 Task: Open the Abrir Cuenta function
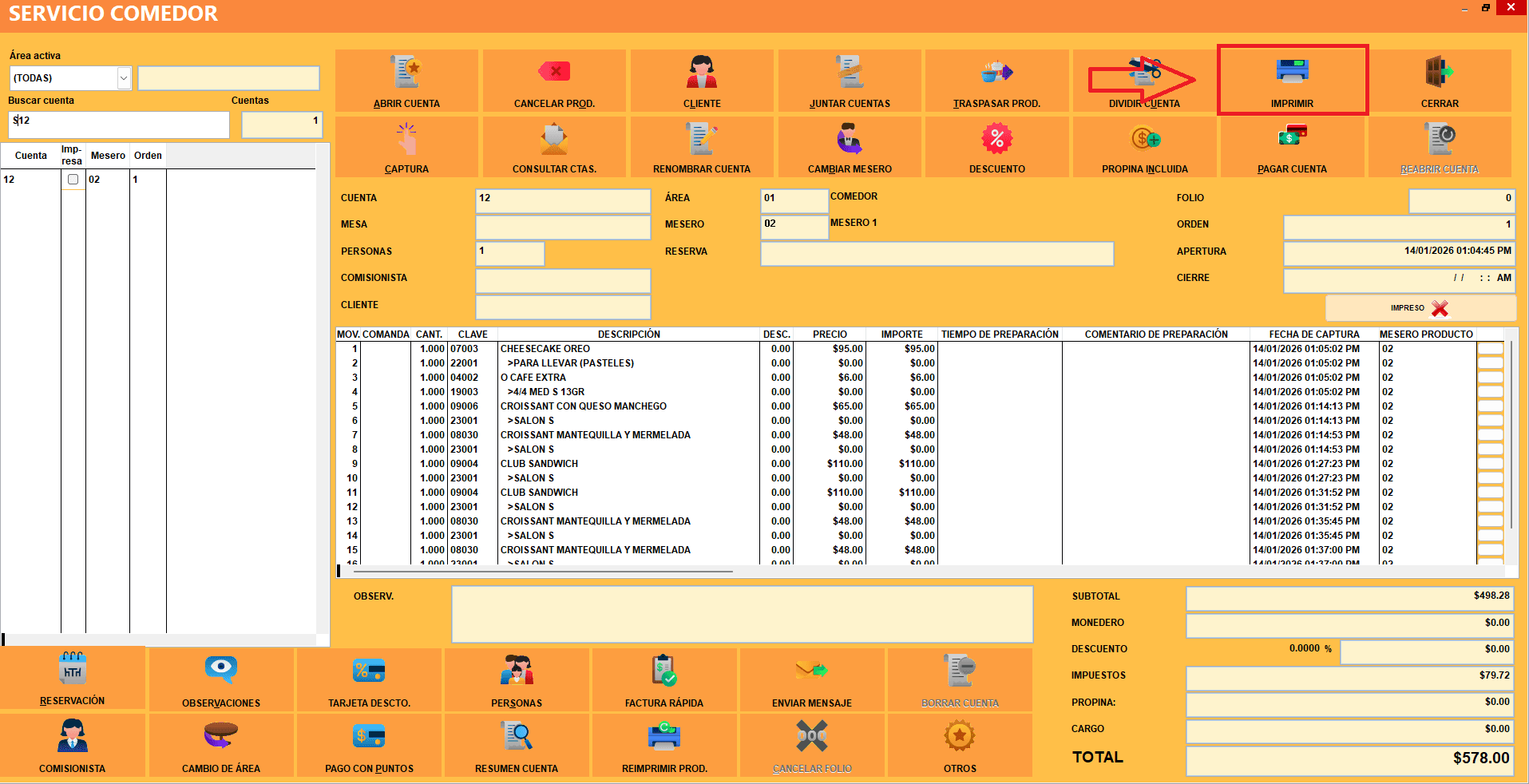406,73
